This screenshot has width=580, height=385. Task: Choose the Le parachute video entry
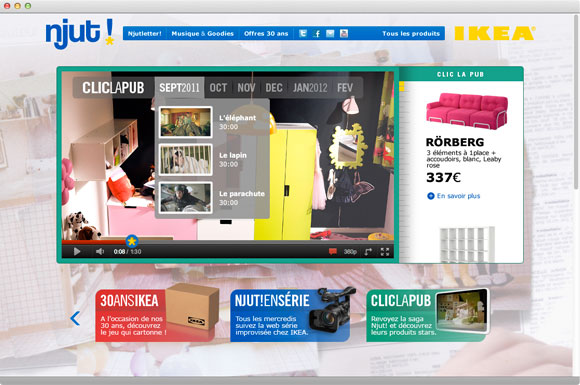(212, 197)
